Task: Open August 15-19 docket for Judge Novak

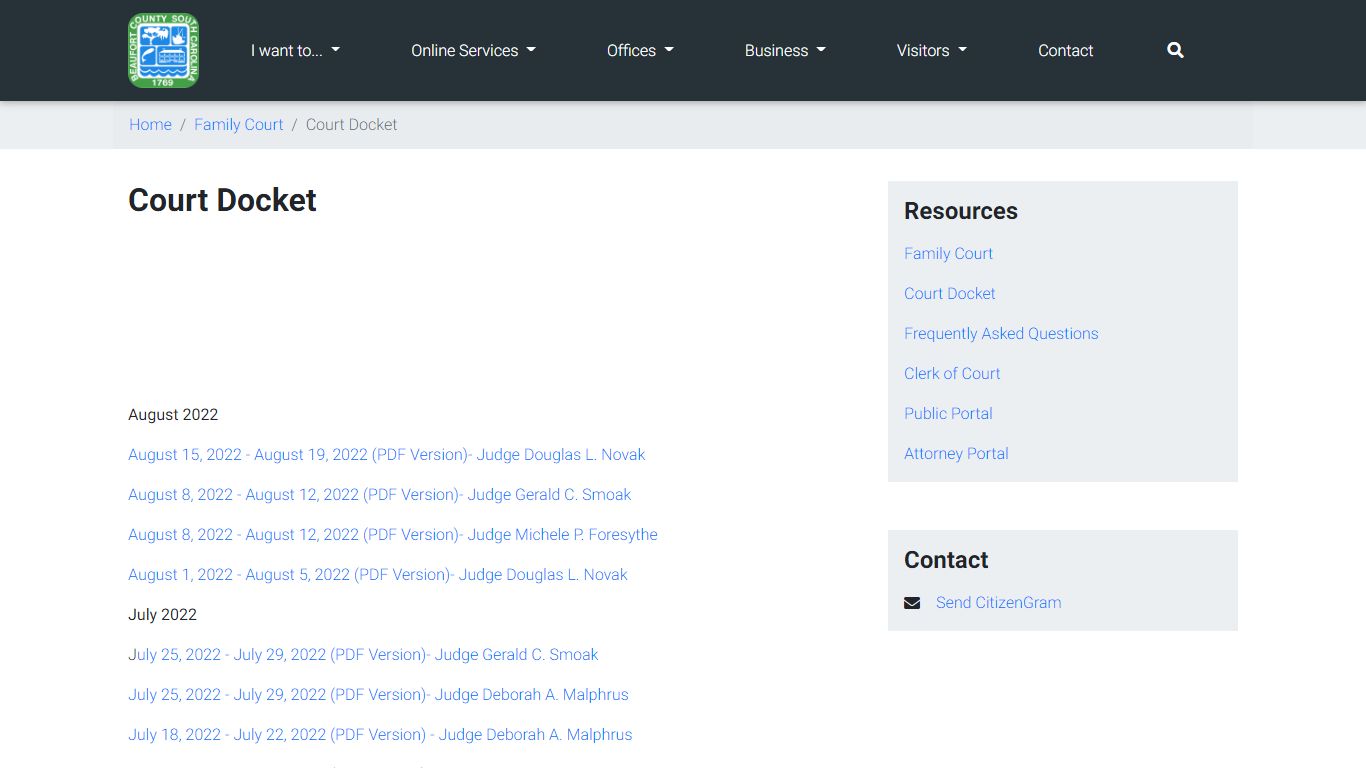Action: (x=386, y=455)
